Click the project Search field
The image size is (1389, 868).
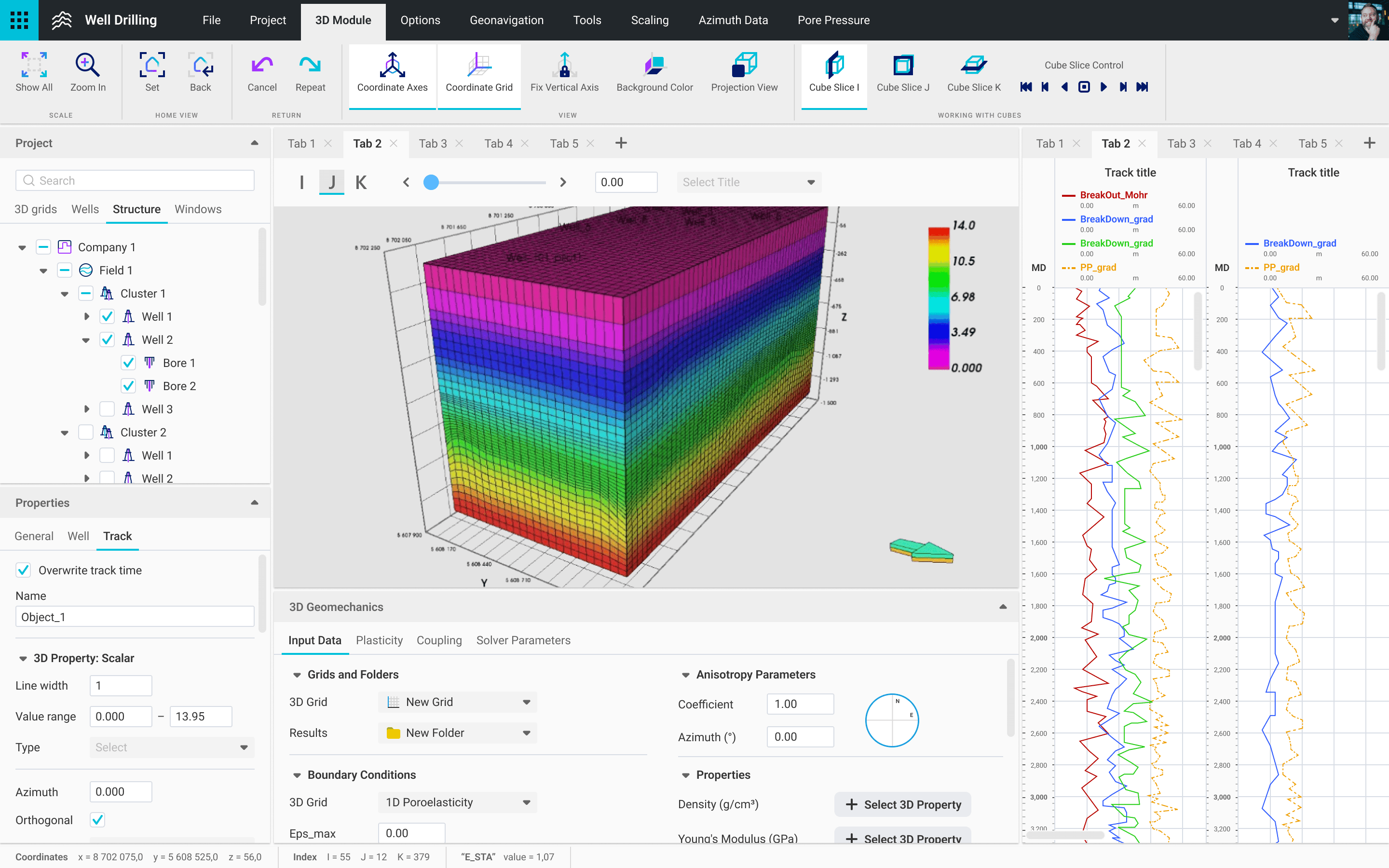(x=135, y=180)
